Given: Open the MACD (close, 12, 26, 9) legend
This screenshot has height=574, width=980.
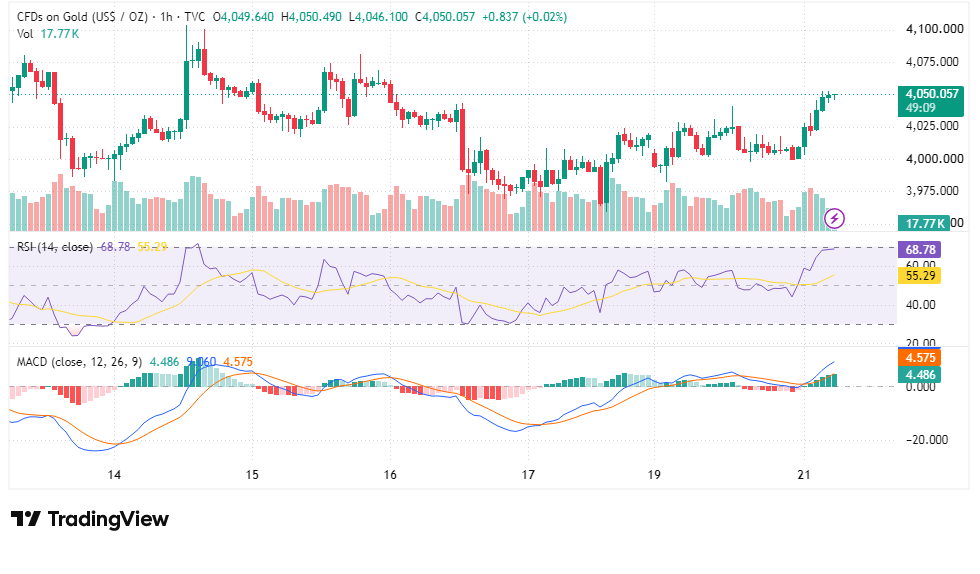Looking at the screenshot, I should pyautogui.click(x=79, y=362).
